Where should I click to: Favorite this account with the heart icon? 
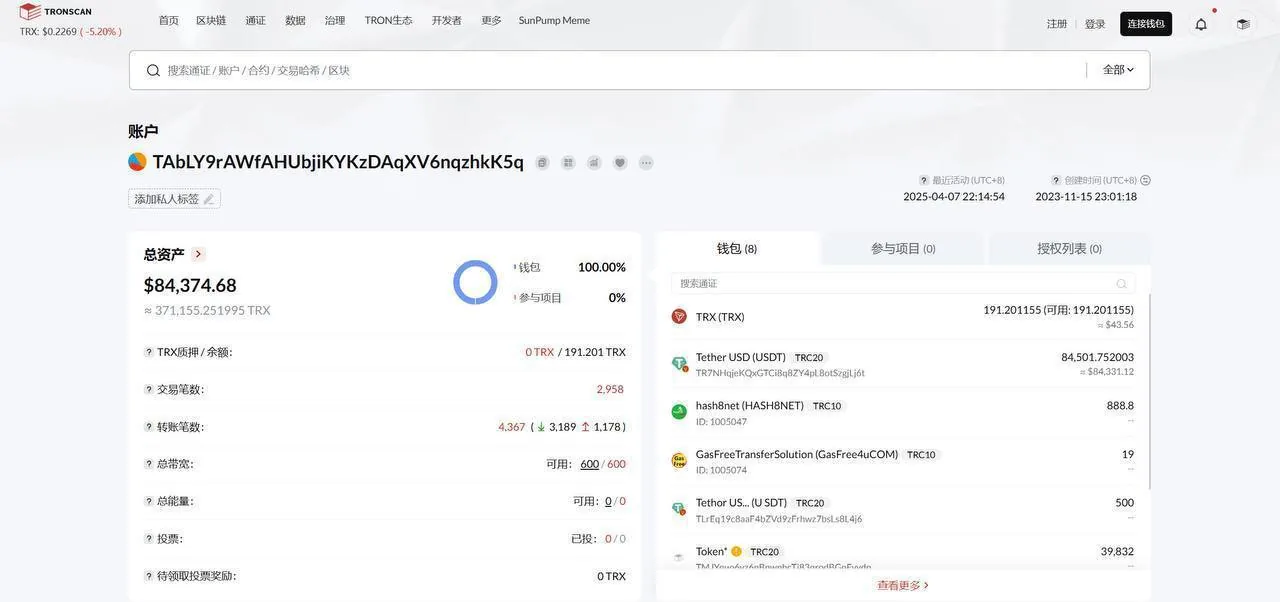click(x=620, y=162)
